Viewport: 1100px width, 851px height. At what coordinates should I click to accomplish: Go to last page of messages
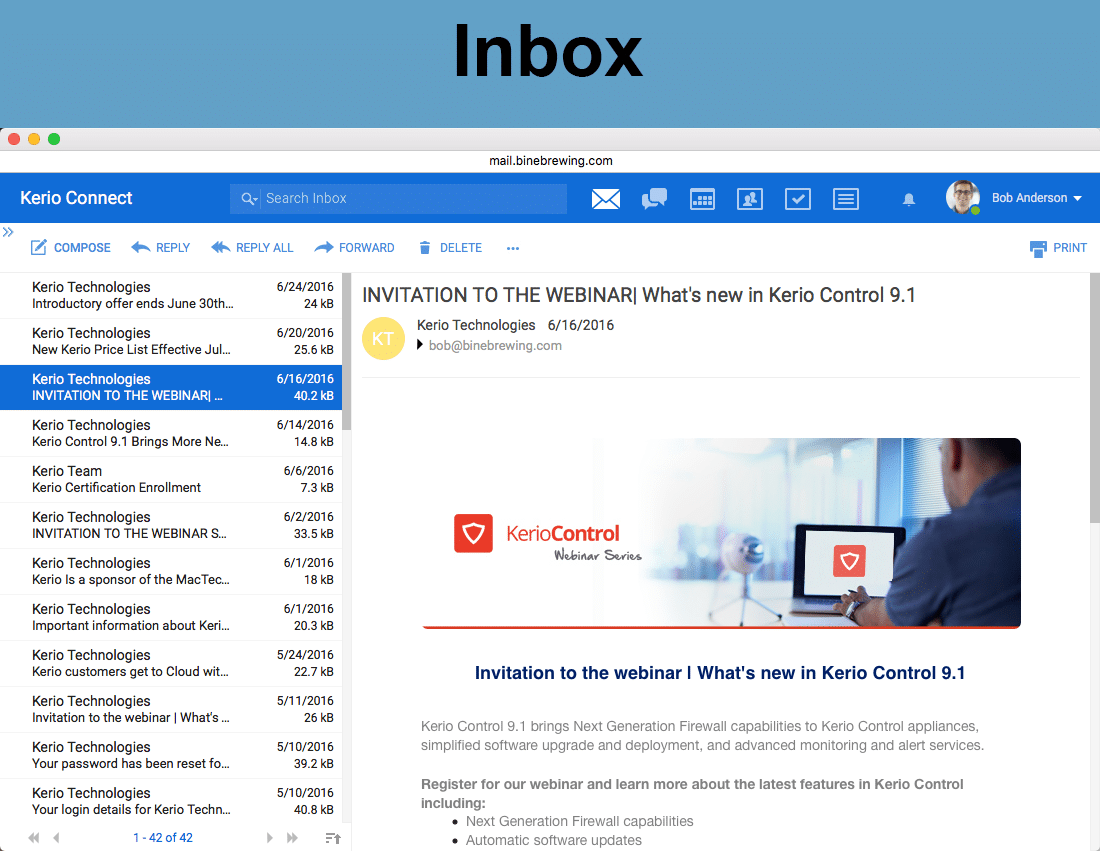point(293,838)
